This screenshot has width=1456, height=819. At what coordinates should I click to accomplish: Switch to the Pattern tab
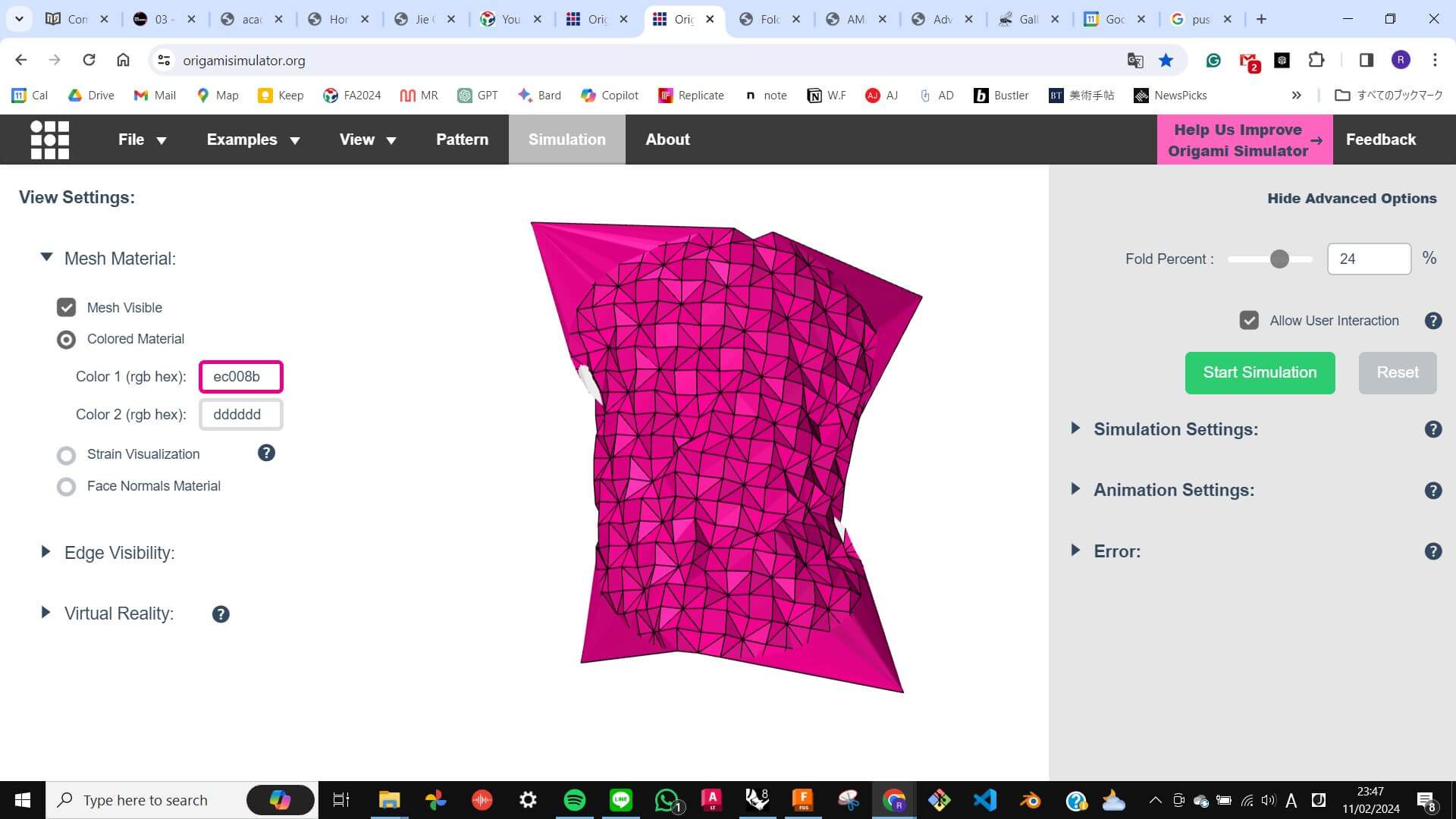(462, 140)
